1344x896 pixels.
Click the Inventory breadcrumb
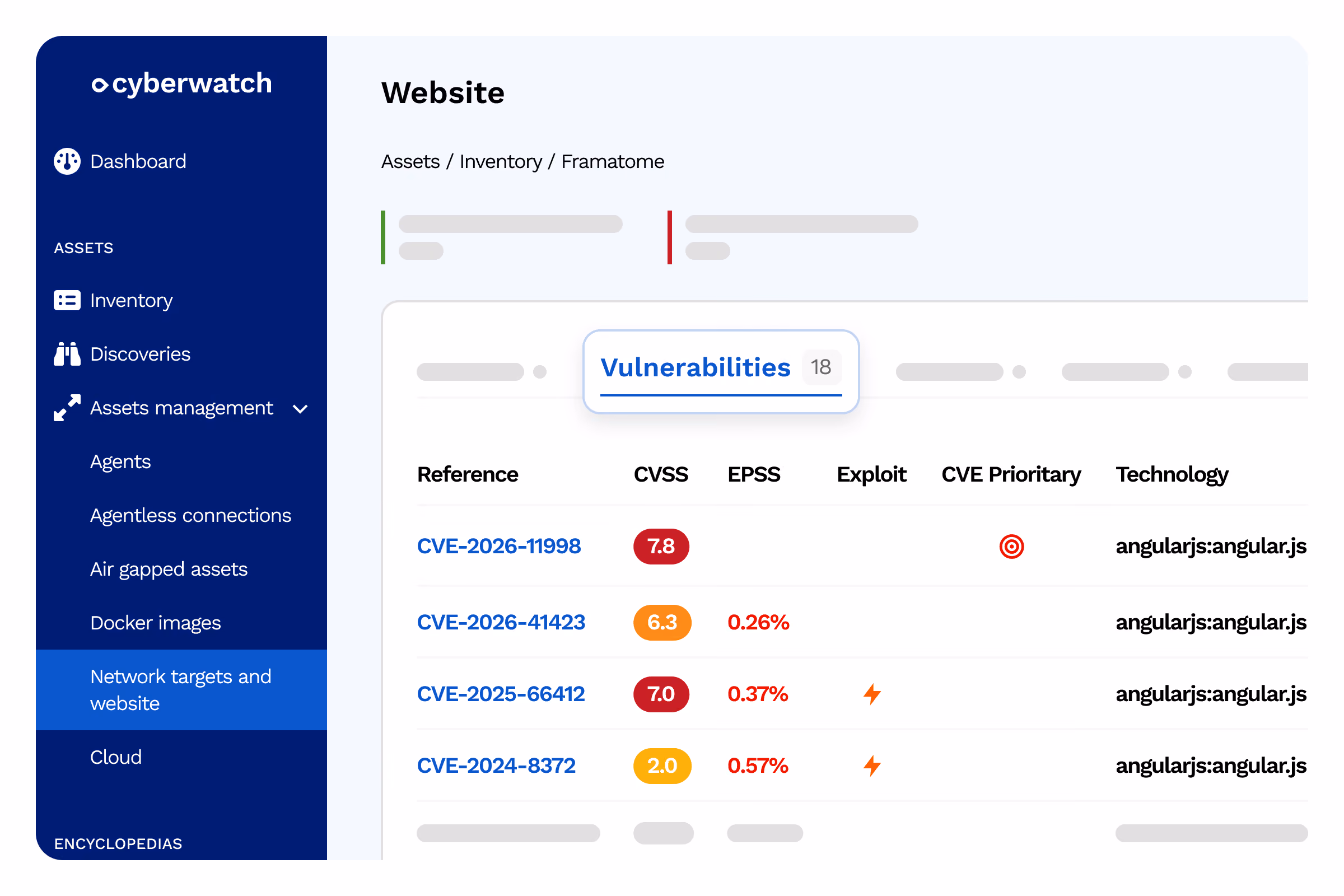point(501,162)
